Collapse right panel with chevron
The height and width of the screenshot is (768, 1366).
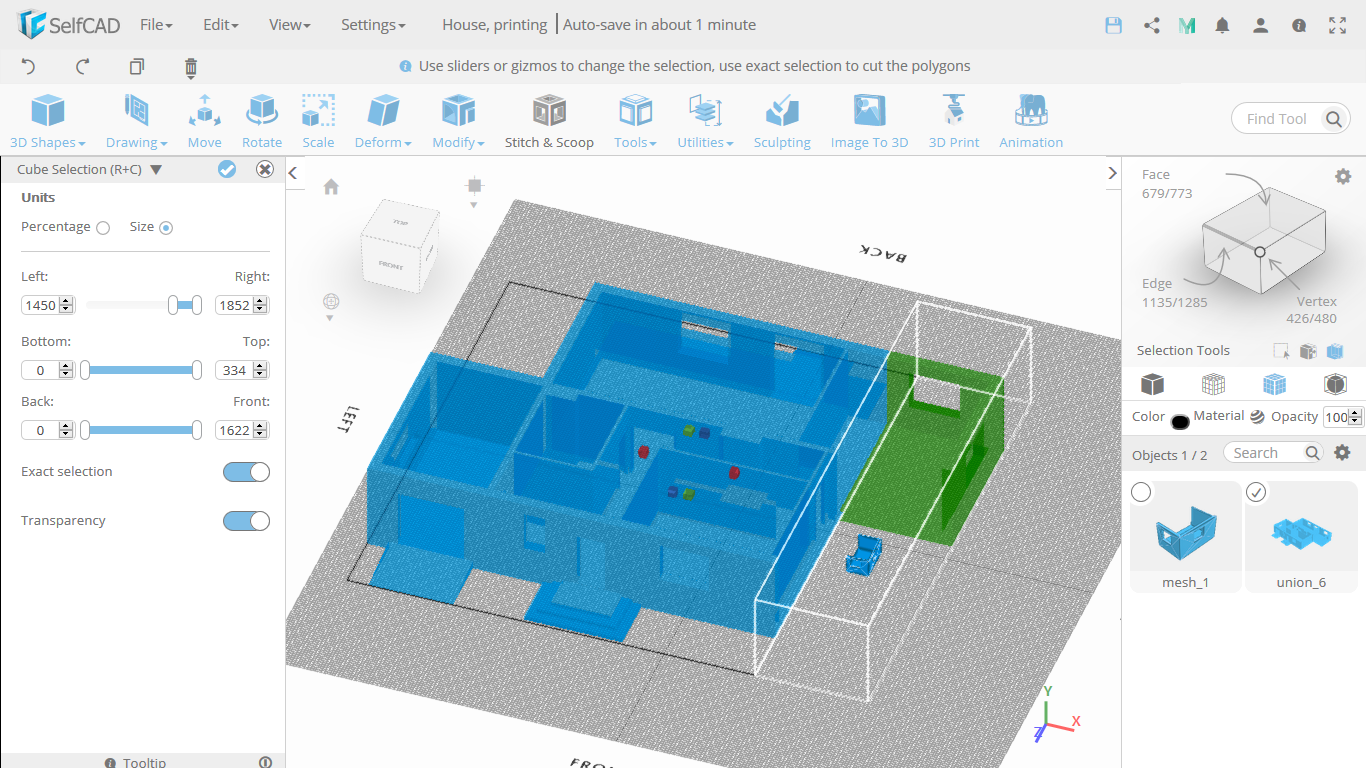click(1113, 173)
